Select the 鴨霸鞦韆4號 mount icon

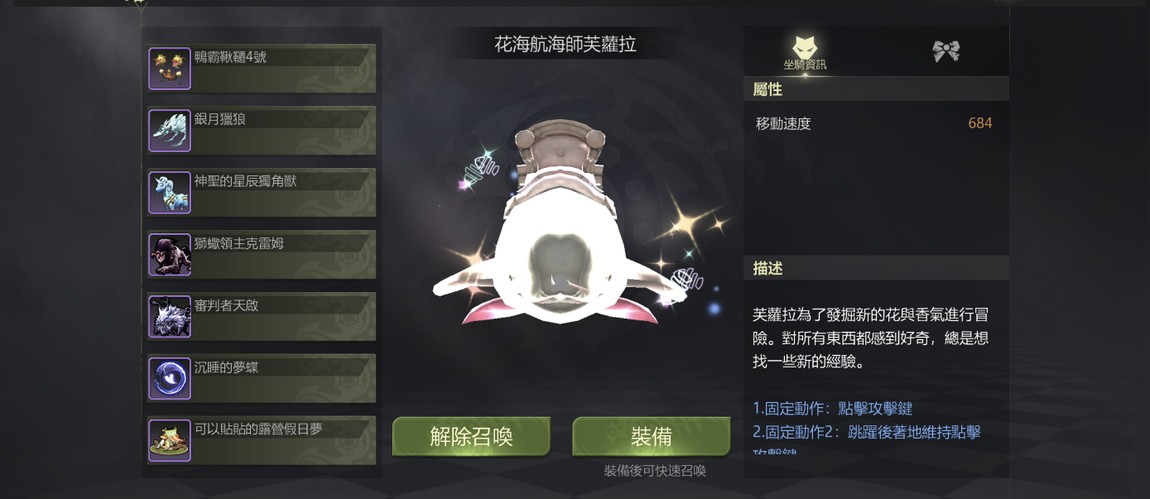pos(169,68)
